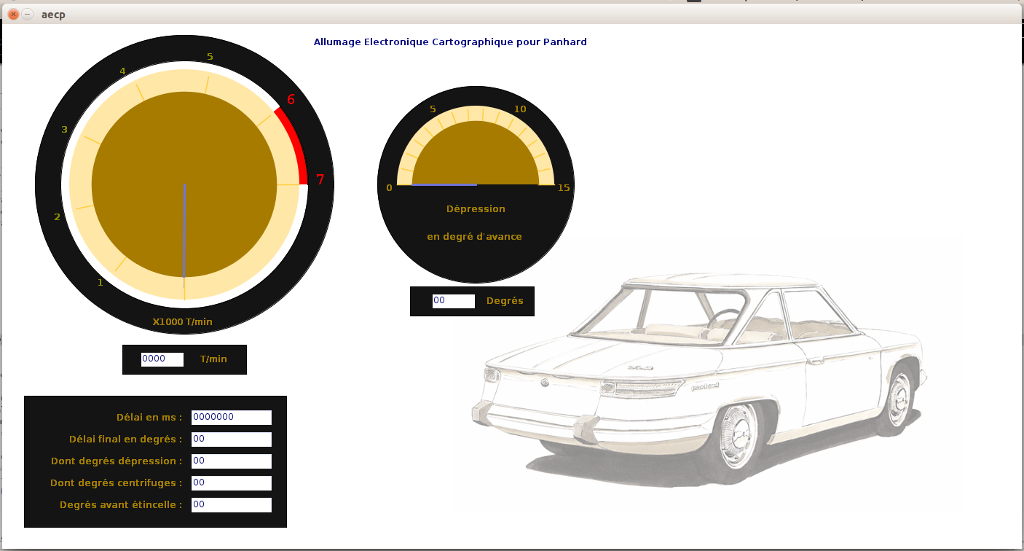The height and width of the screenshot is (551, 1024).
Task: Click the red number 6 on tachometer
Action: 291,99
